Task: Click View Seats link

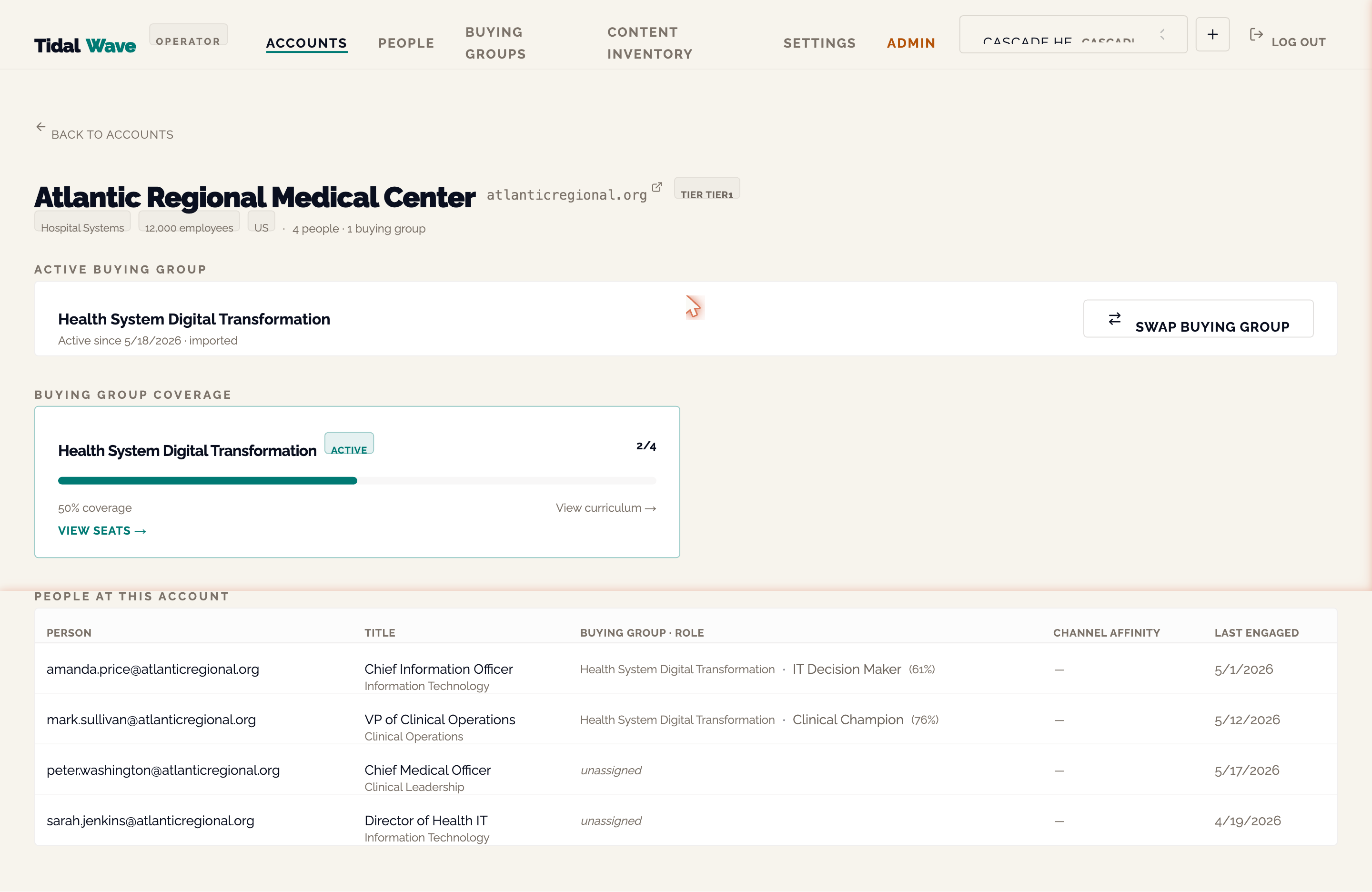Action: [x=102, y=530]
